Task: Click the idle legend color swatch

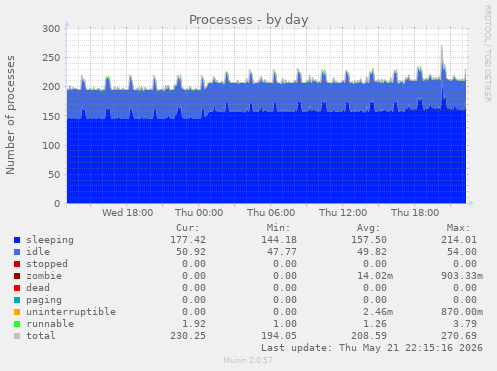Action: pos(17,252)
